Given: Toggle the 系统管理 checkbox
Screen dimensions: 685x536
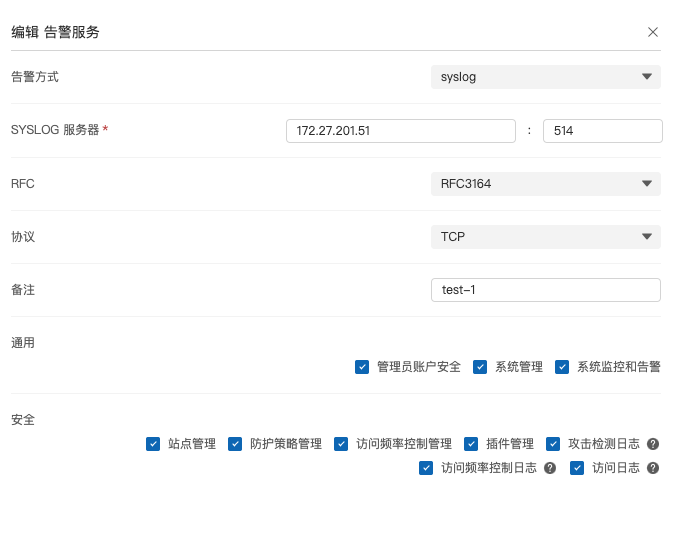Looking at the screenshot, I should coord(480,367).
